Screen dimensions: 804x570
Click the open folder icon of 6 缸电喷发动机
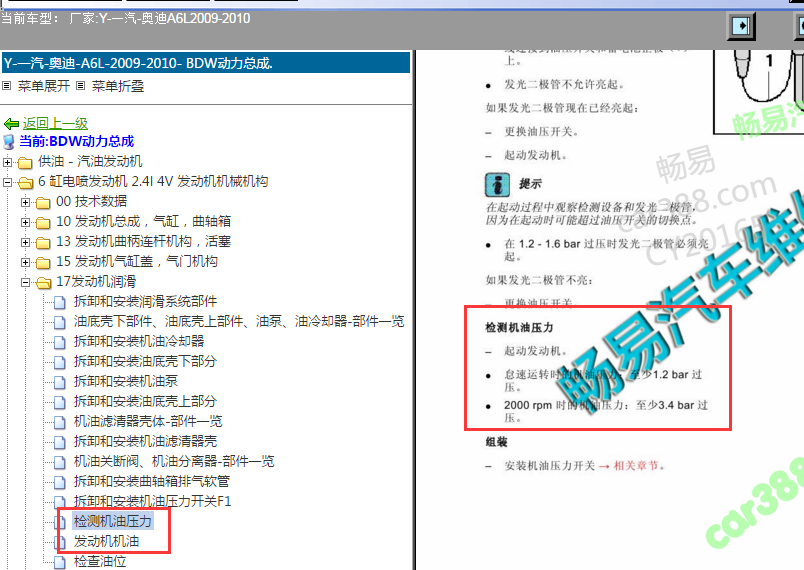pyautogui.click(x=25, y=182)
